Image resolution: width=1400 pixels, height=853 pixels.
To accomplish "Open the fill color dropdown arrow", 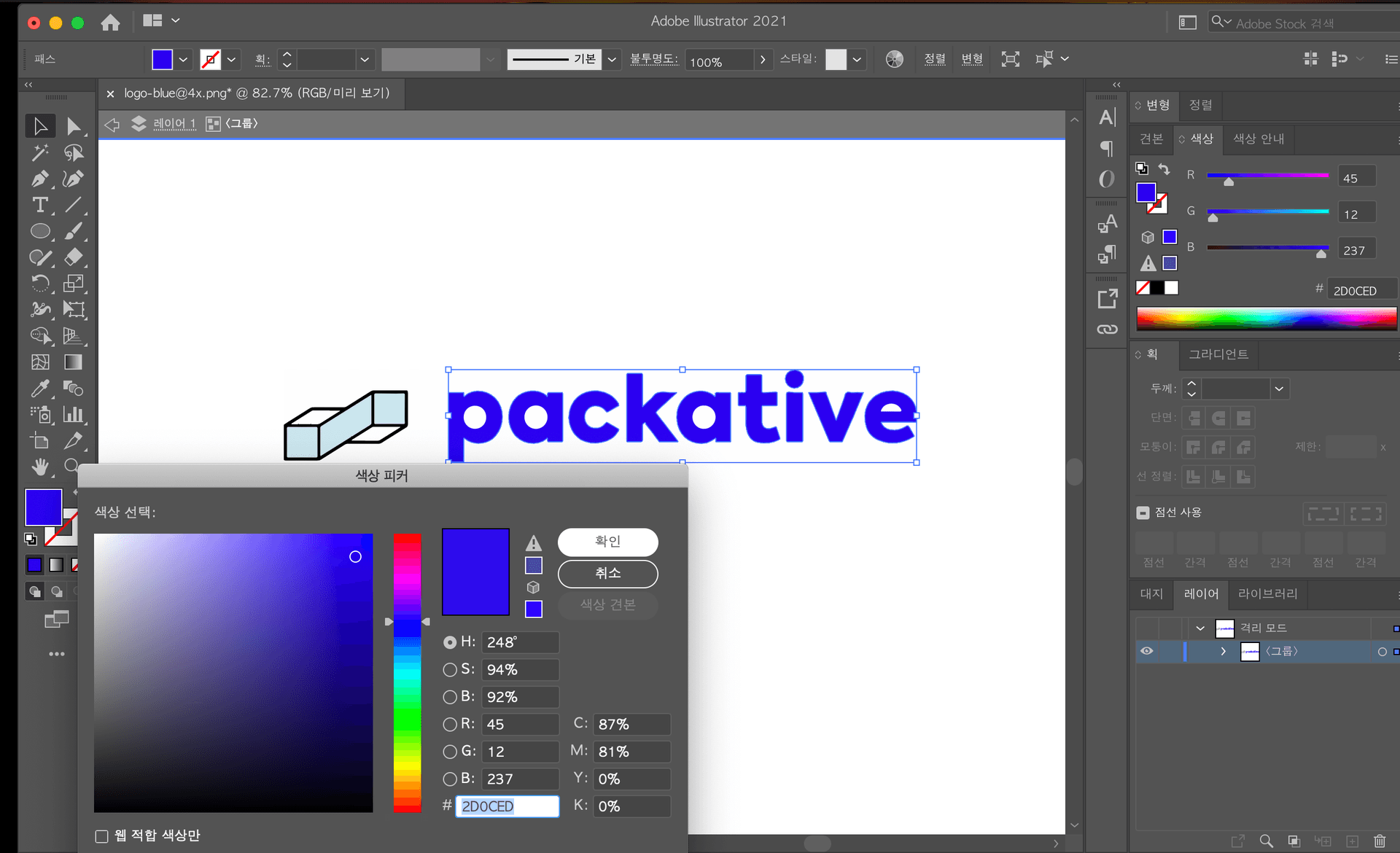I will pos(183,59).
